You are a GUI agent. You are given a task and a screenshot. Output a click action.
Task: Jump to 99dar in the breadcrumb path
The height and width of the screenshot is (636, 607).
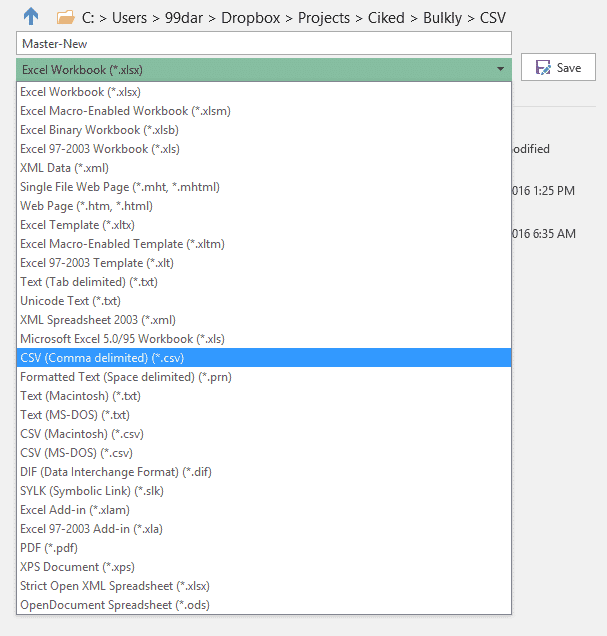click(x=184, y=18)
